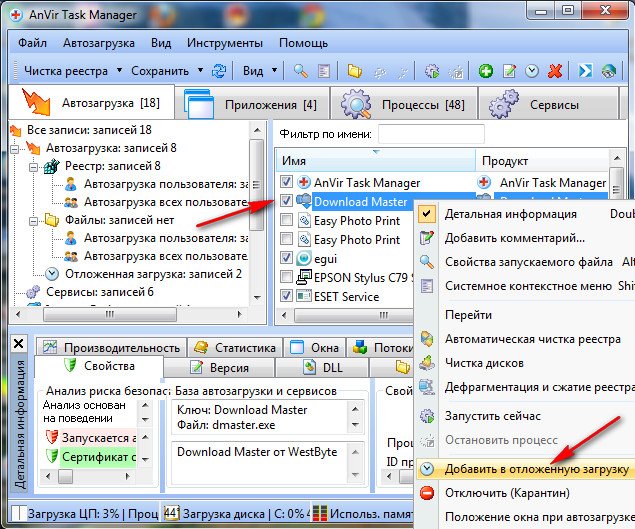Close the detailed information panel with X

tap(18, 343)
